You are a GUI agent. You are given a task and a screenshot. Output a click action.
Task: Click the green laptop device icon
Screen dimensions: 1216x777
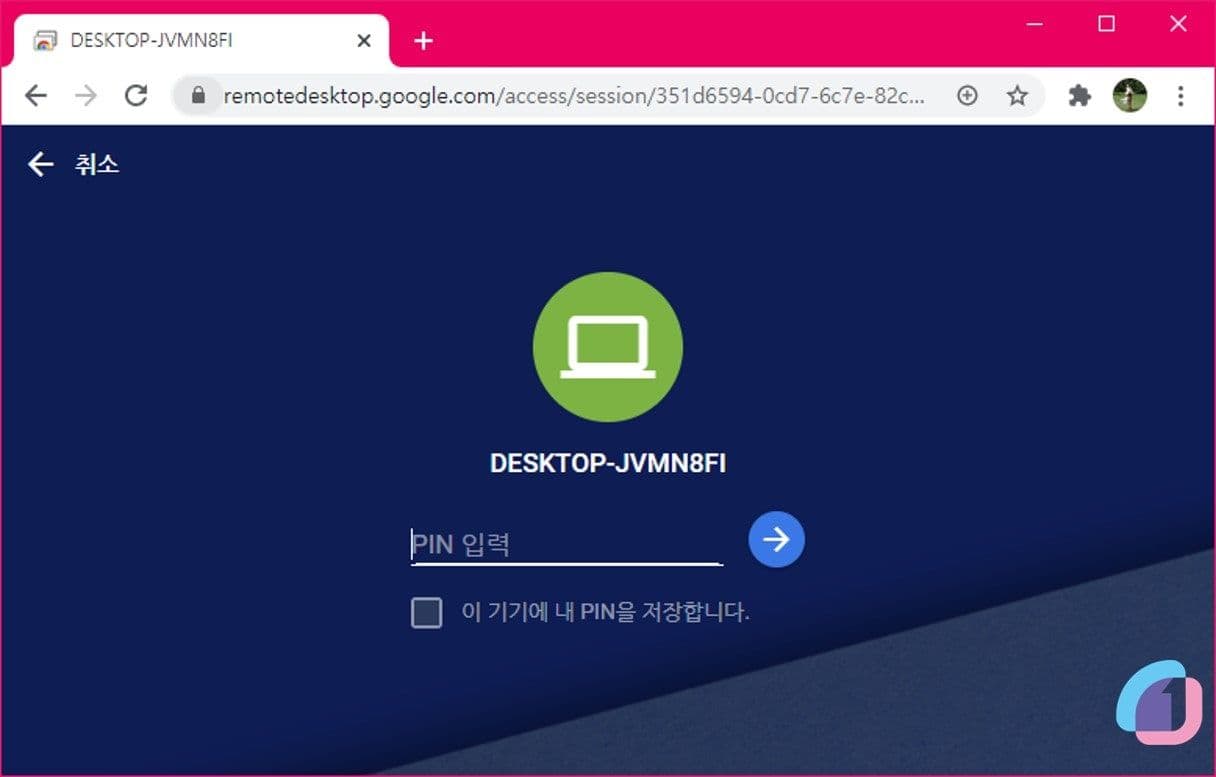coord(608,347)
